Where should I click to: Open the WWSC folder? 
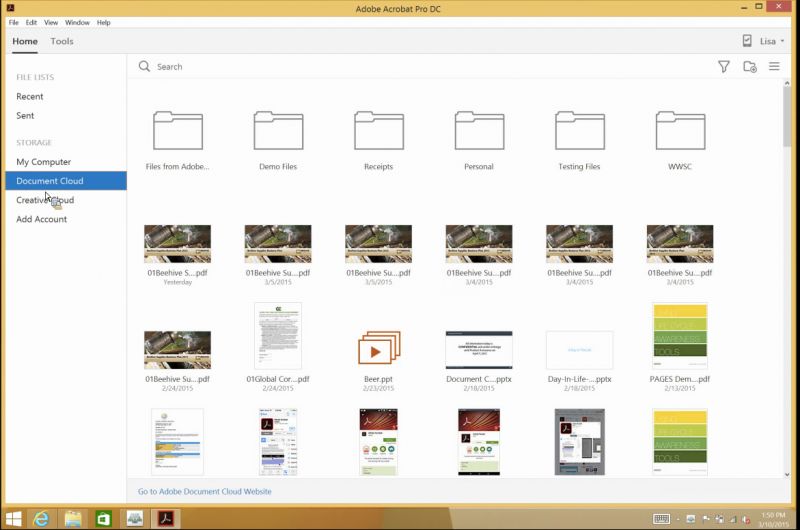(680, 131)
